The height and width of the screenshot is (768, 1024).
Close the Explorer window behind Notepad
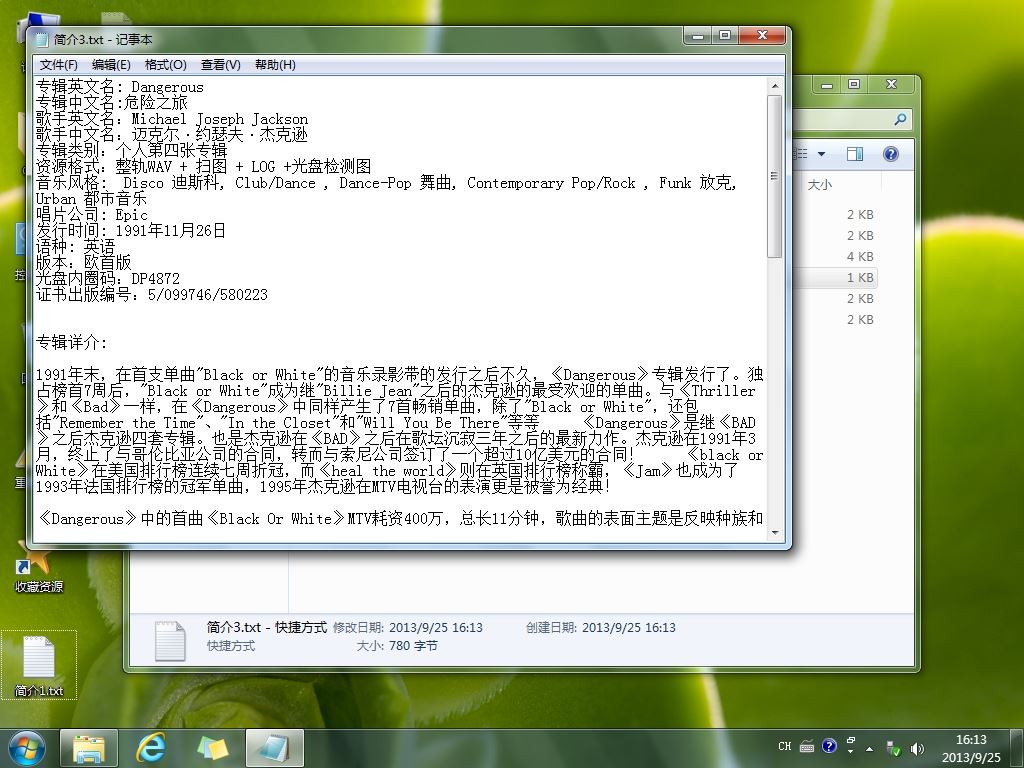tap(891, 84)
